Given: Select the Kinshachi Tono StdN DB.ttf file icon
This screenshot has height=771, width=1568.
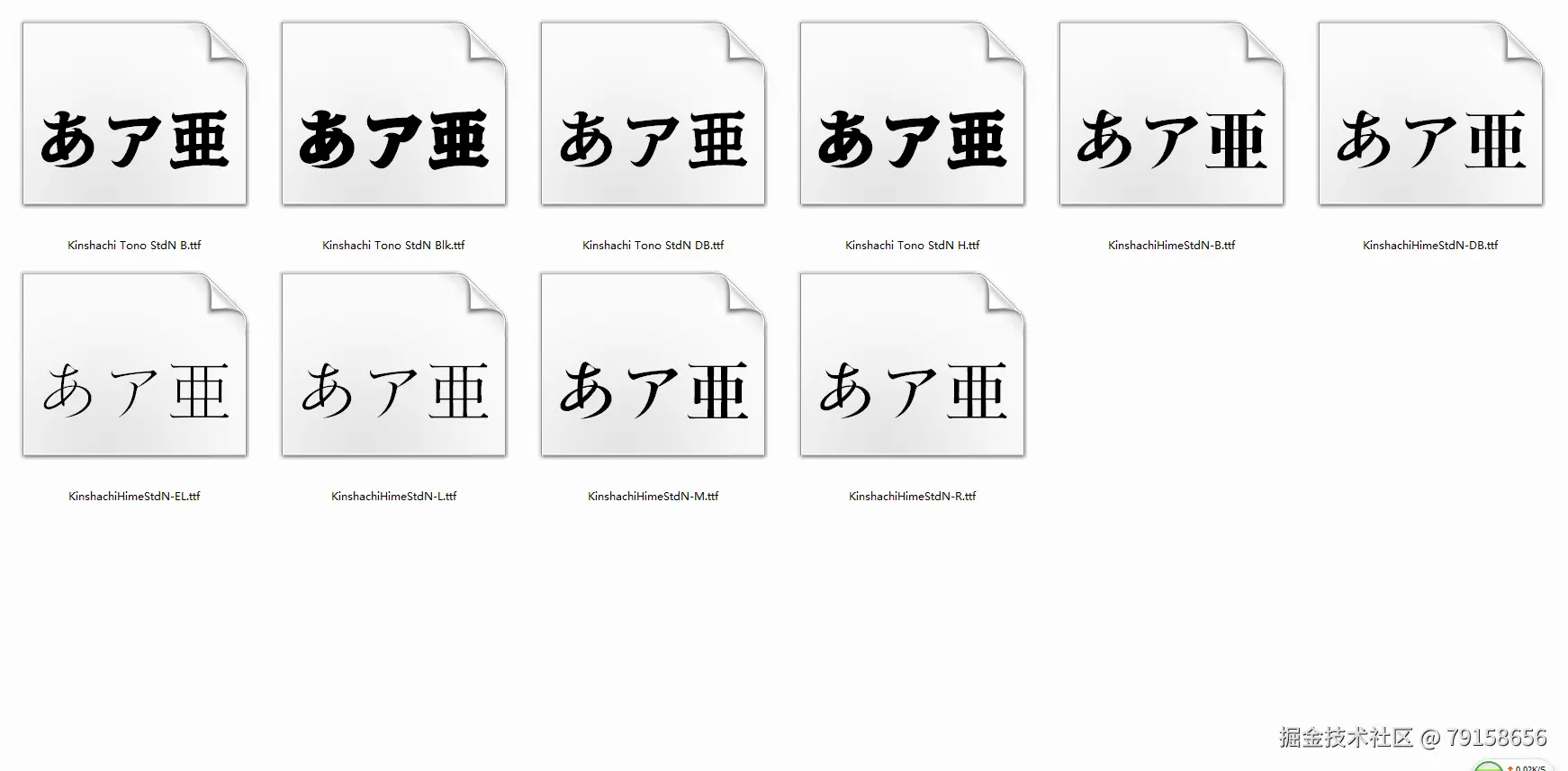Looking at the screenshot, I should (653, 114).
